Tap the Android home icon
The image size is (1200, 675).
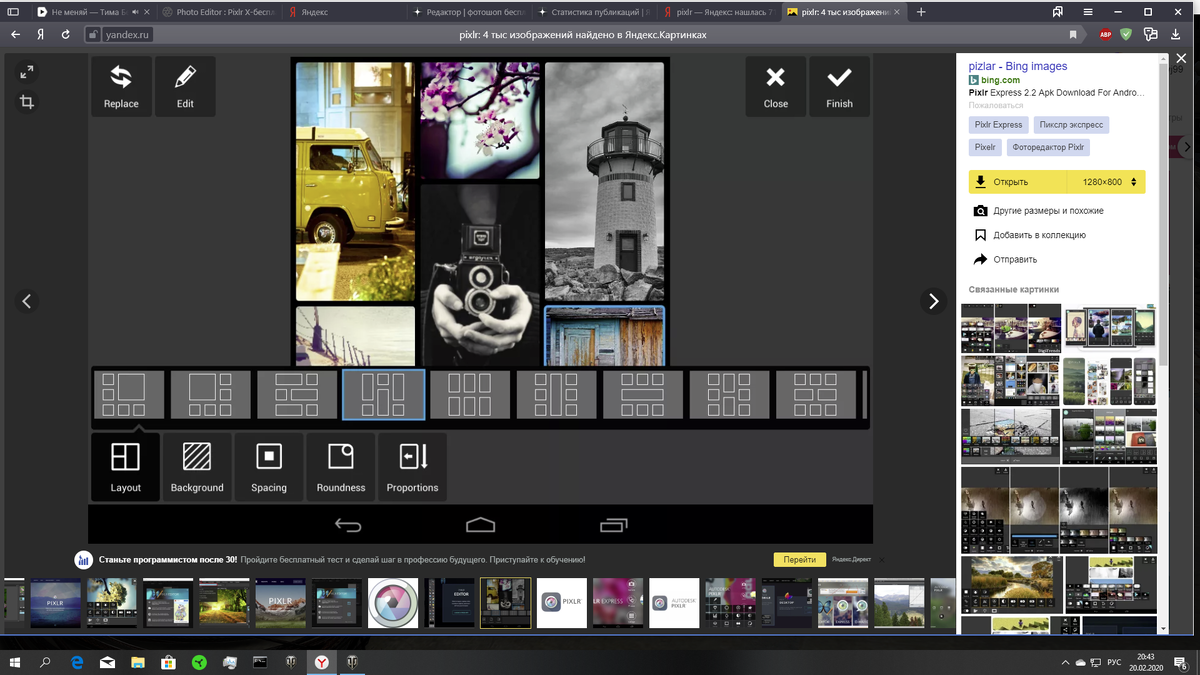[480, 524]
